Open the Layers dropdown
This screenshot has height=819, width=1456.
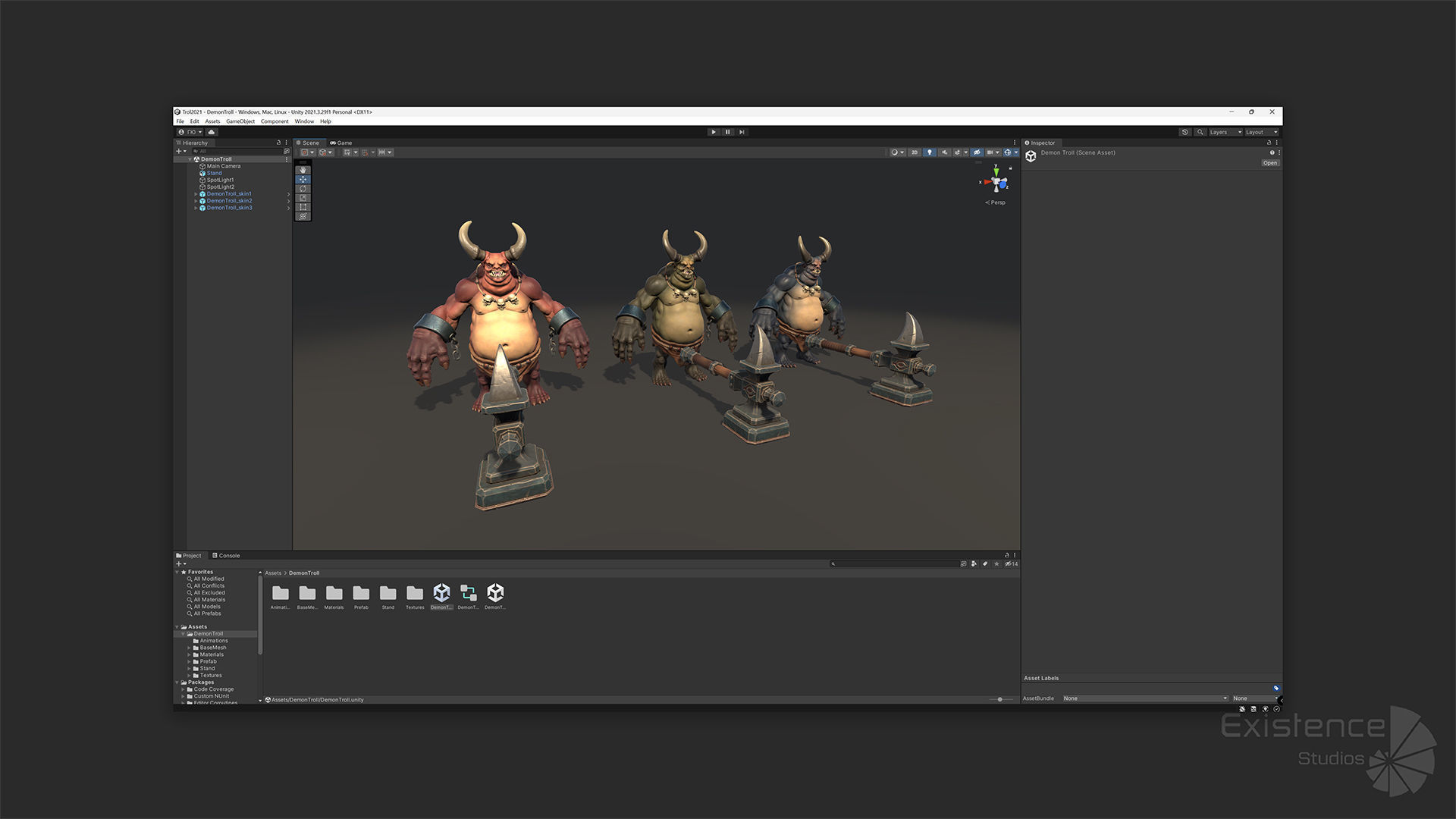[1225, 132]
